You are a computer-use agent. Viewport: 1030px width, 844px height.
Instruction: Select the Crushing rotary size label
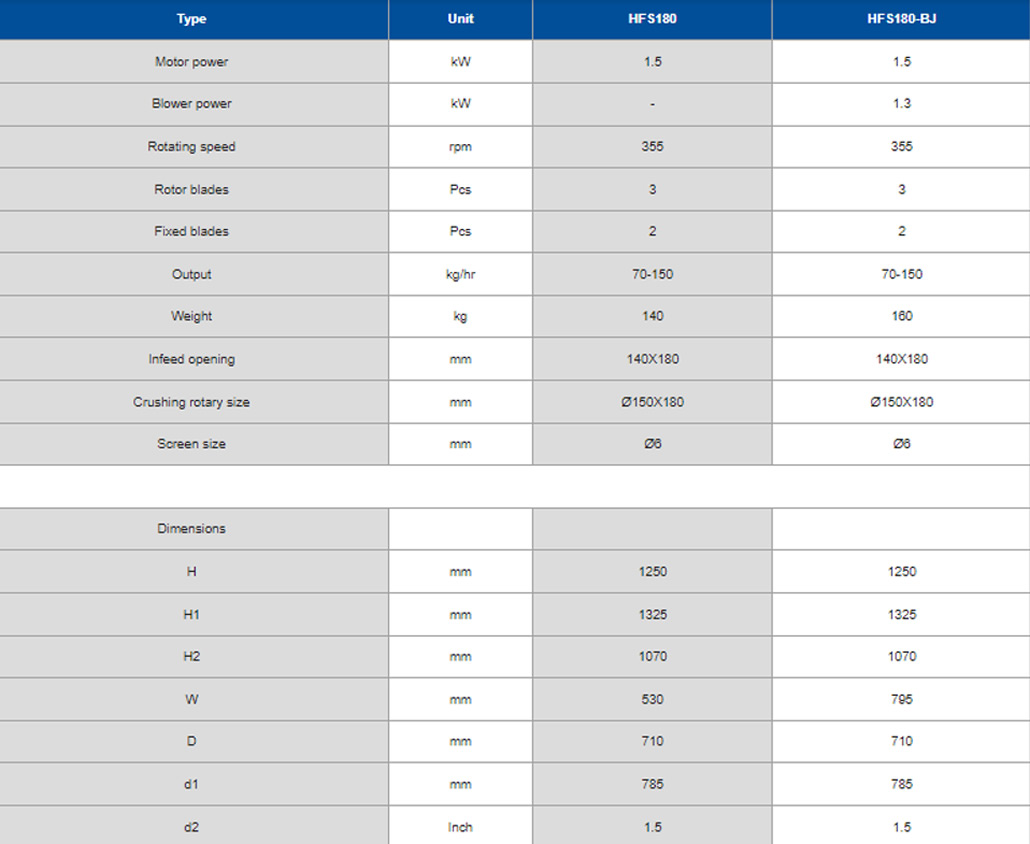191,402
